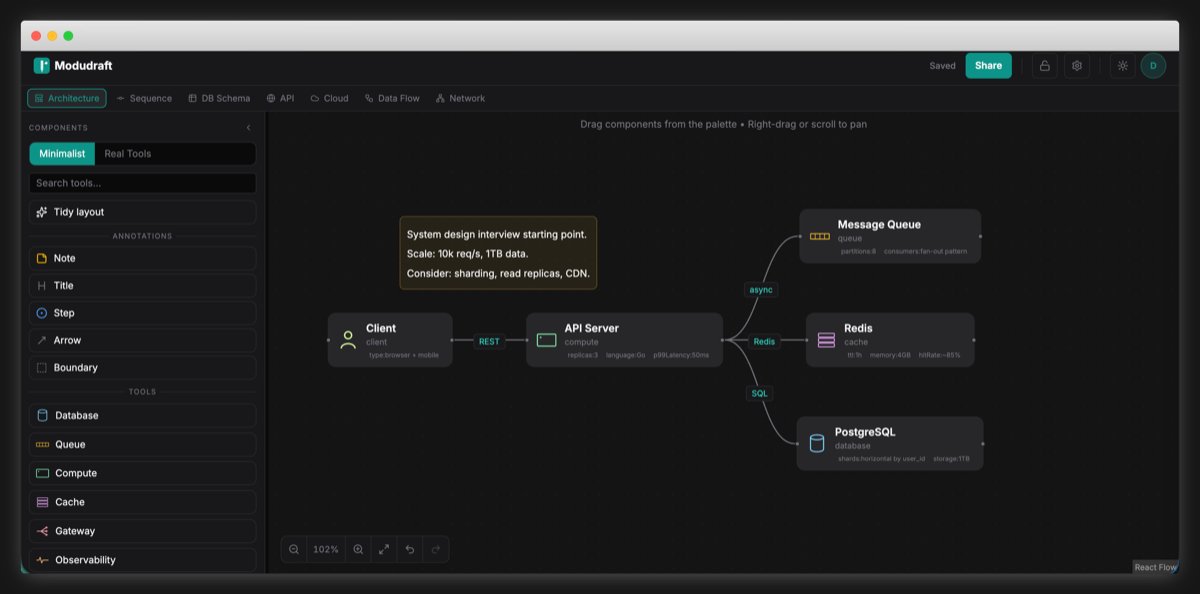
Task: Click the Message Queue node icon
Action: tap(820, 236)
